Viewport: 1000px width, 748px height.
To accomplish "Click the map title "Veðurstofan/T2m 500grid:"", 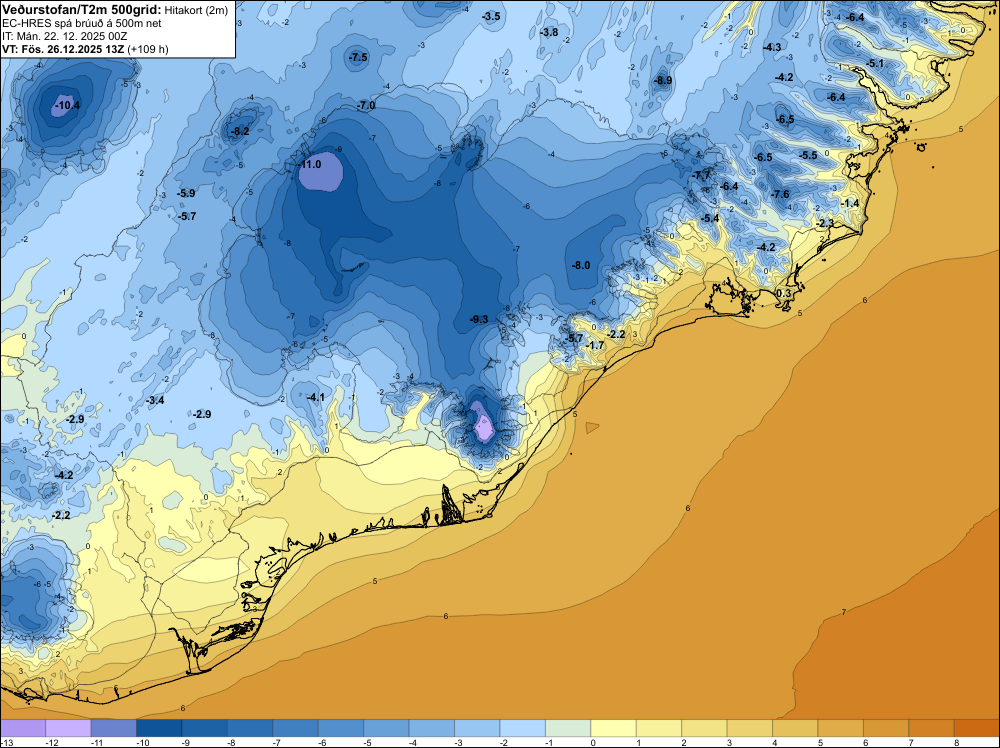I will tap(82, 10).
